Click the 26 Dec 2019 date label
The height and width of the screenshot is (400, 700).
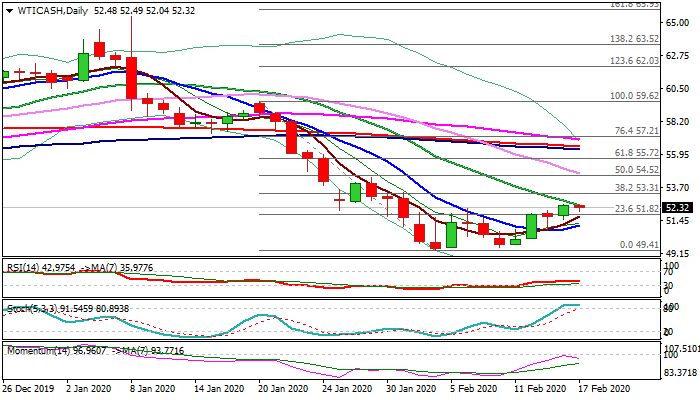pos(29,388)
